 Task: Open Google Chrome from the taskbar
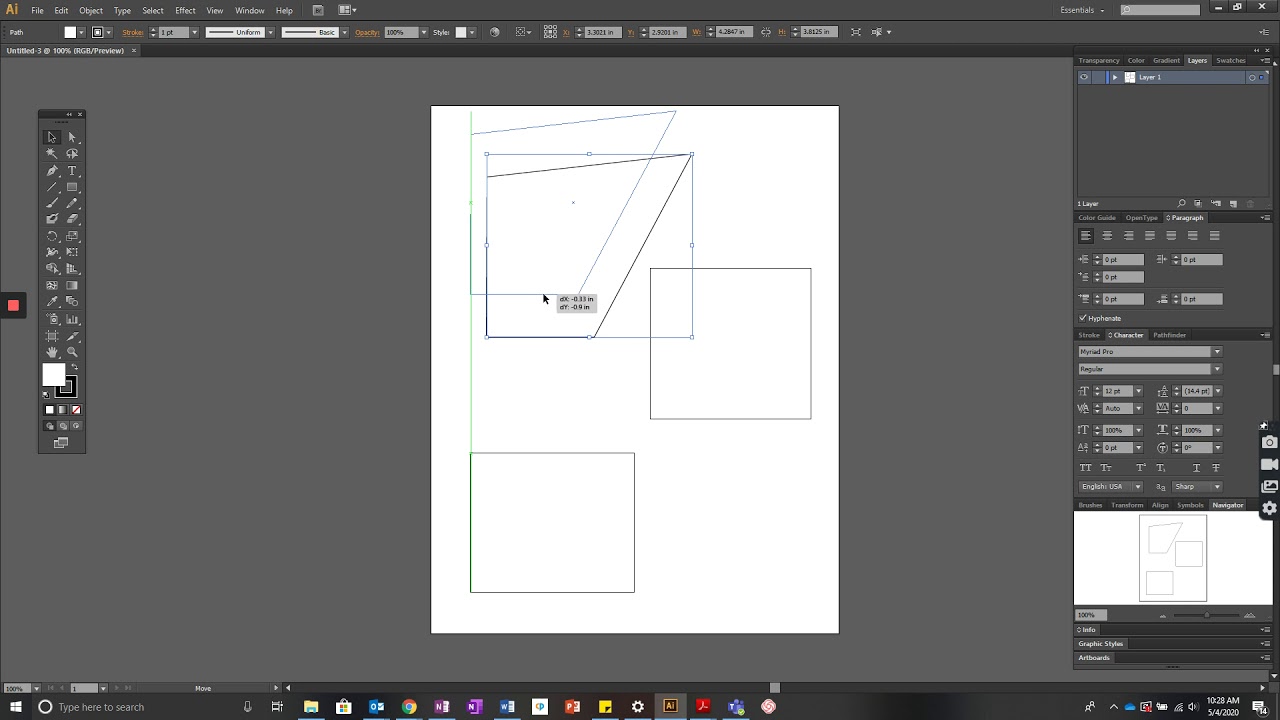[x=409, y=706]
